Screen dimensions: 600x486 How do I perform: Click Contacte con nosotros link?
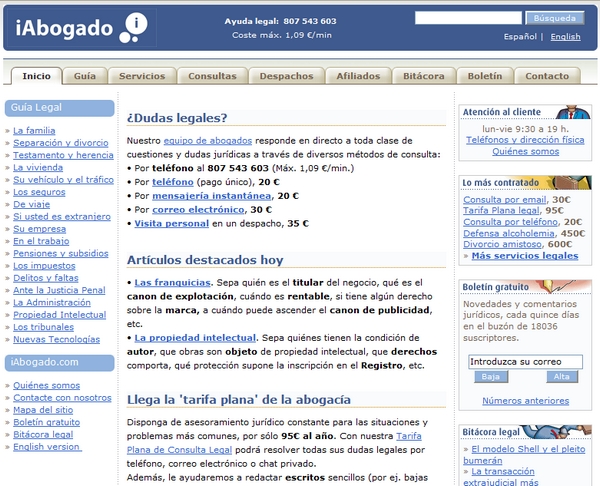pyautogui.click(x=62, y=398)
